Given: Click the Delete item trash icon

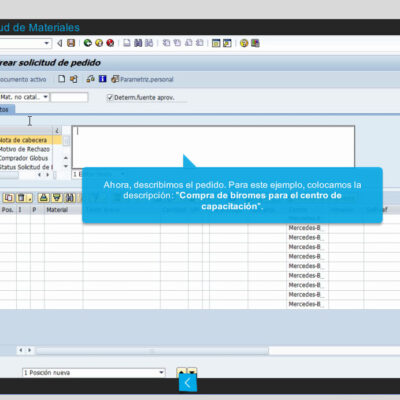Looking at the screenshot, I should (21, 198).
